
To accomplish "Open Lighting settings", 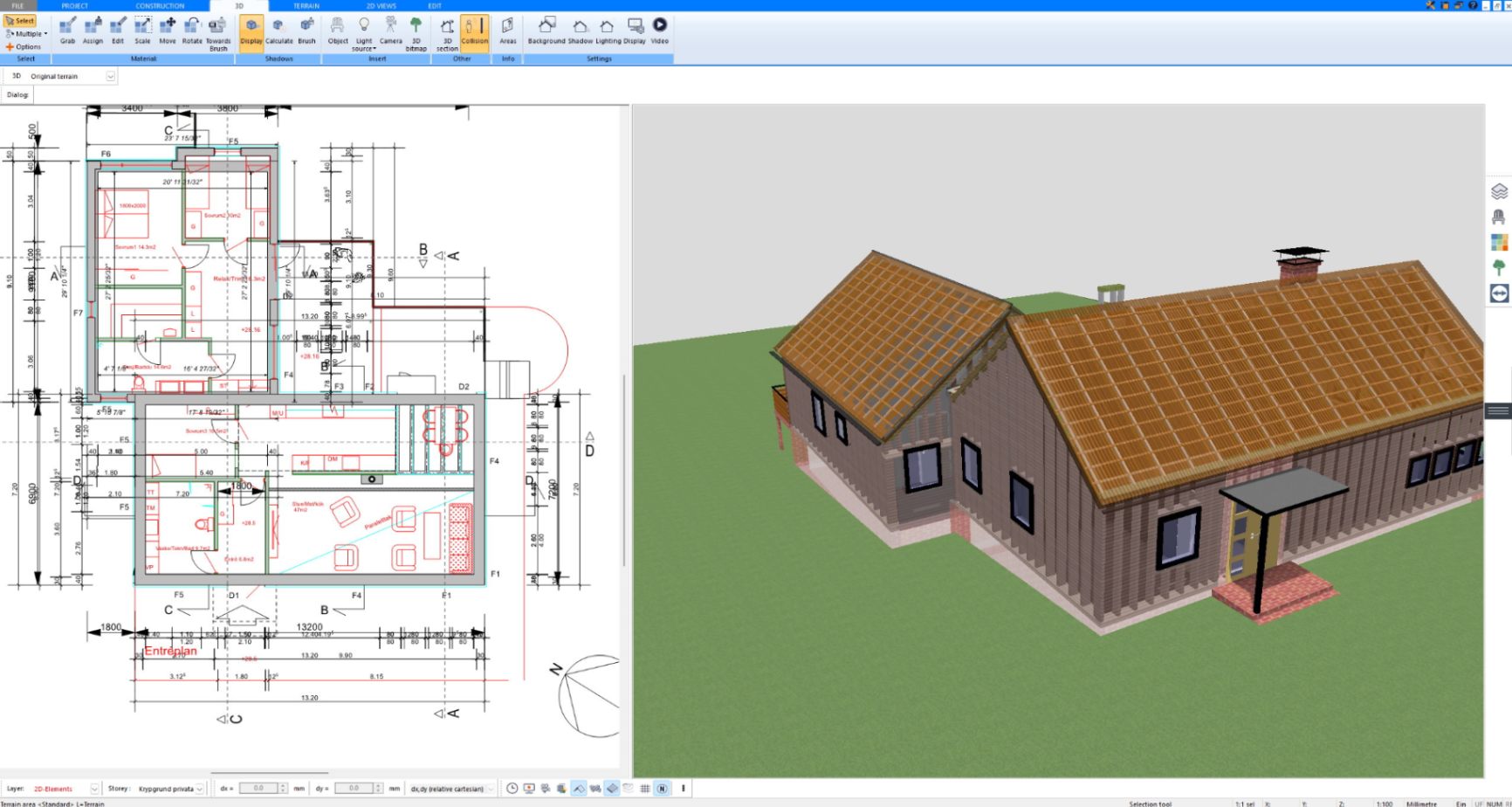I will (x=608, y=31).
